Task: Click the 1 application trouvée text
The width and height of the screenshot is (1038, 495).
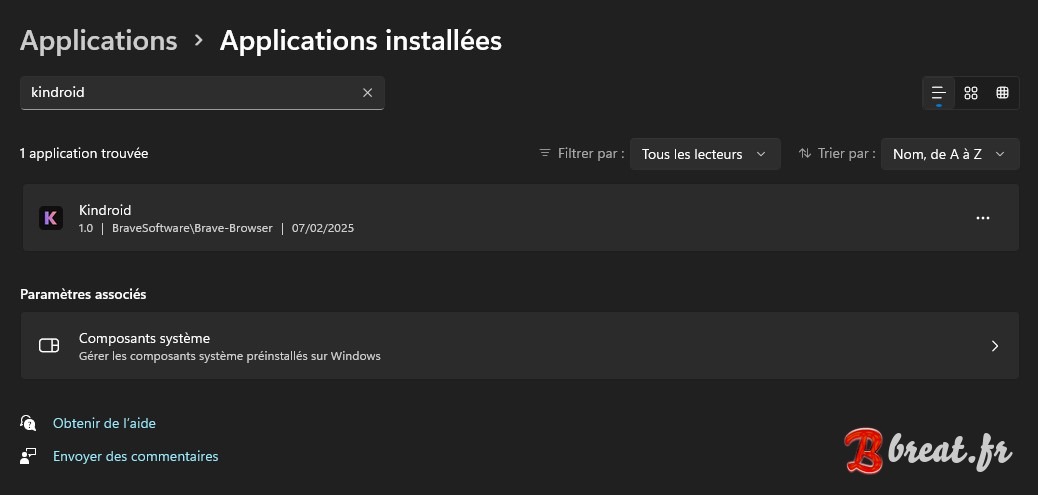Action: pos(84,154)
